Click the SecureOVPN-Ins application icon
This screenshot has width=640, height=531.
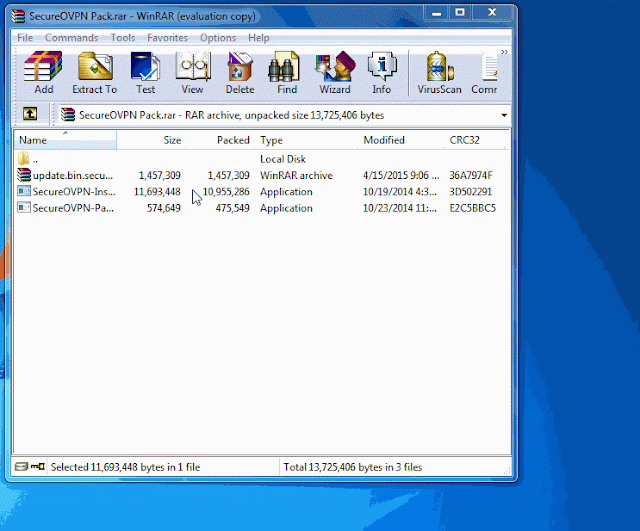click(24, 191)
